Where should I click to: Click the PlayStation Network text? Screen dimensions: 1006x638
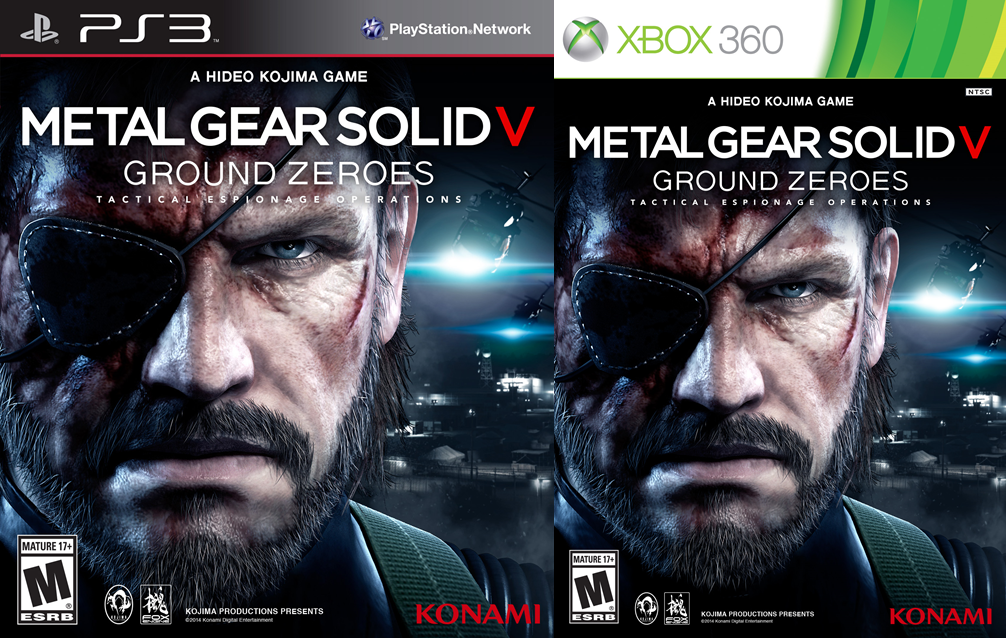click(x=460, y=29)
